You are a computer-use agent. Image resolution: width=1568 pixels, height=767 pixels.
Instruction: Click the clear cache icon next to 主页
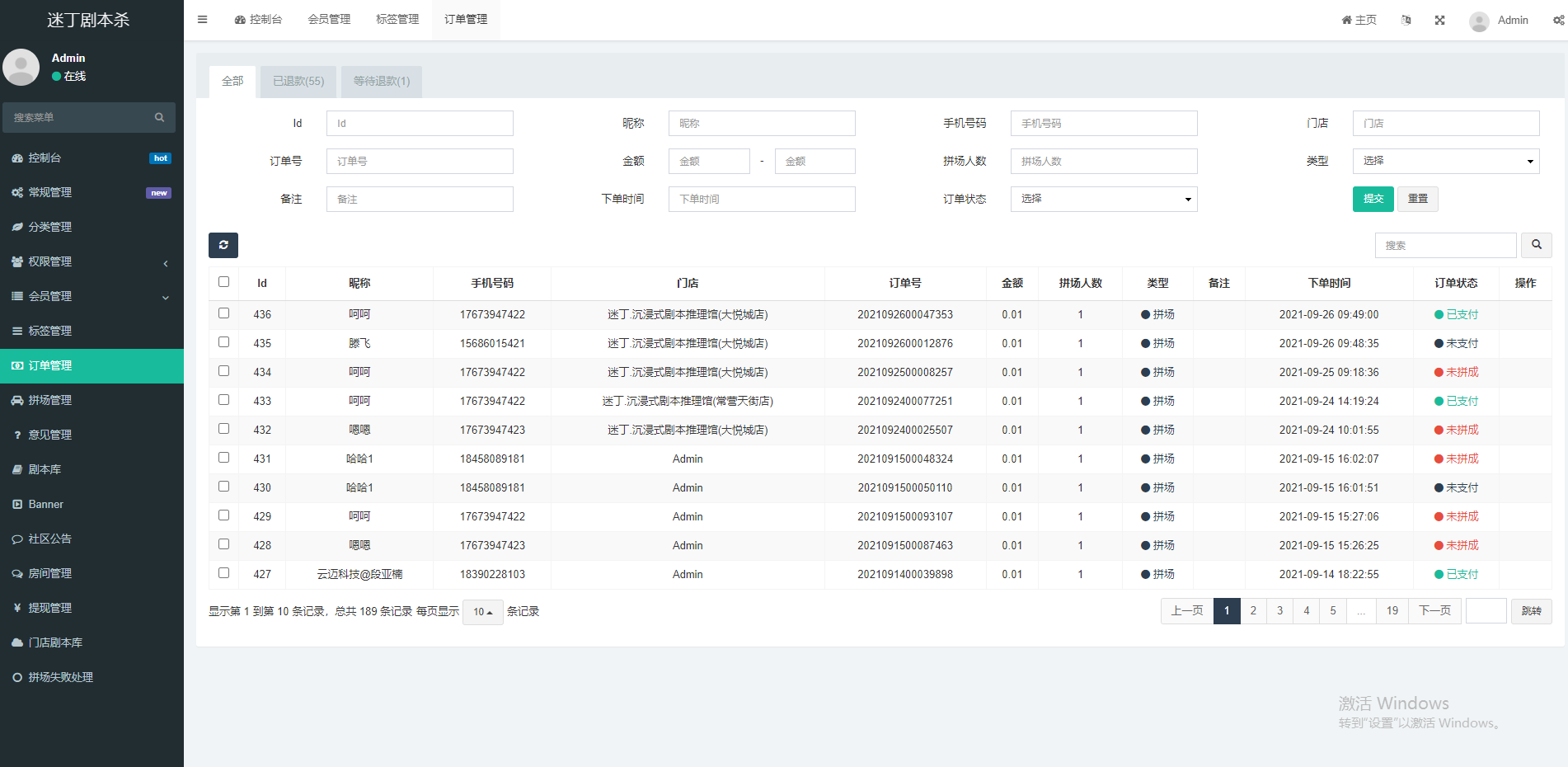point(1406,20)
